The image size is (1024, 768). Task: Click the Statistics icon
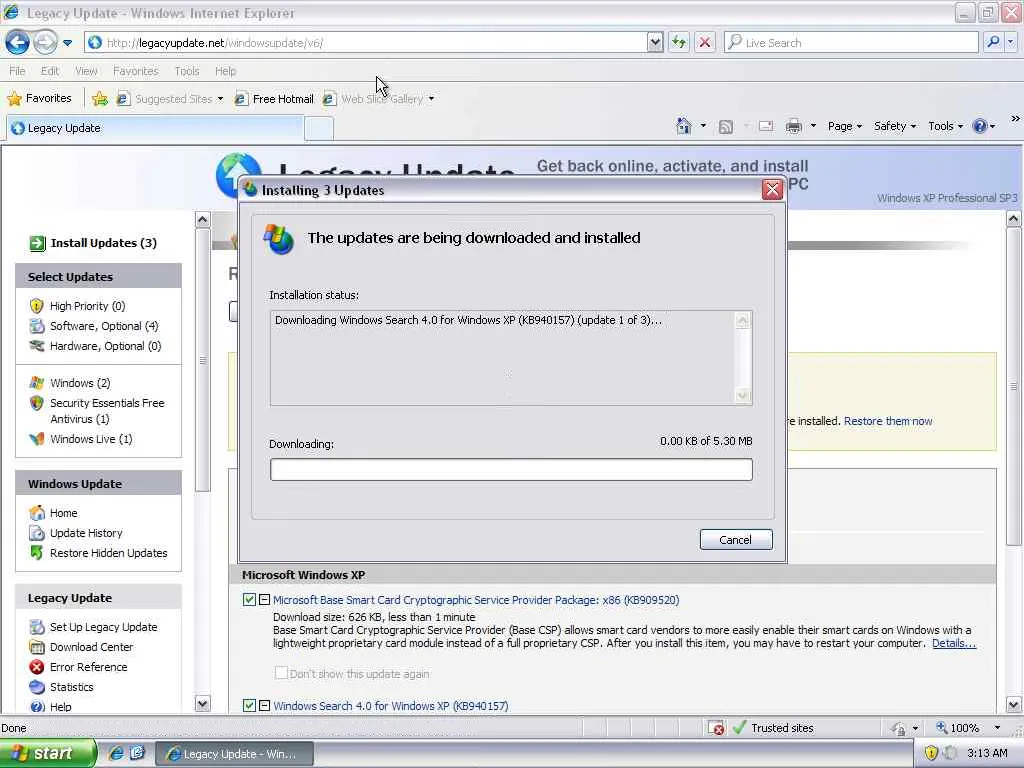(x=37, y=687)
